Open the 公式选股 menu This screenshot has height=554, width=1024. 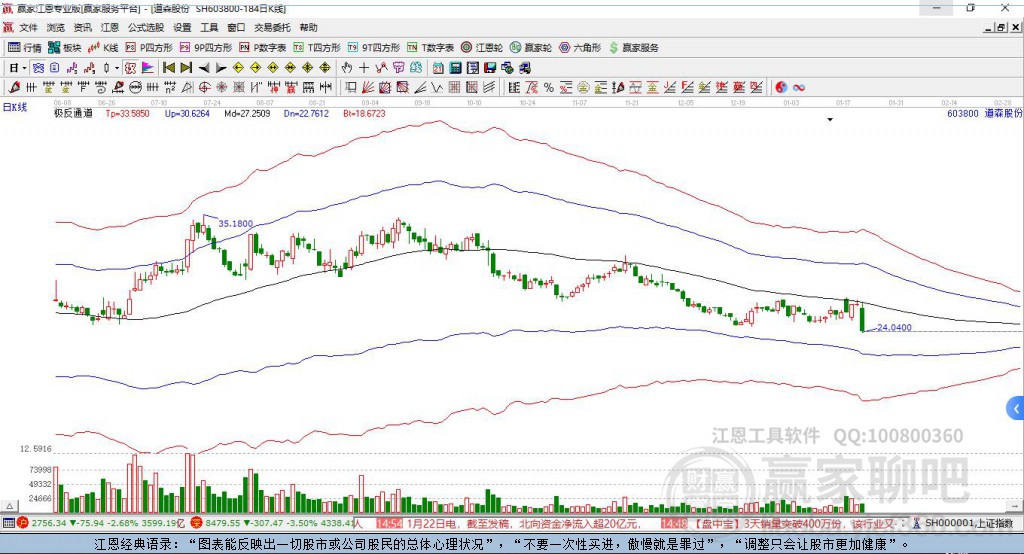pos(146,27)
